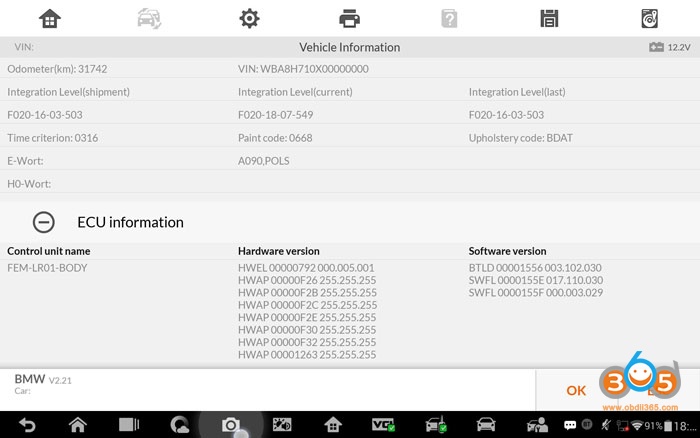Select the Odometer(km): 31742 entry
Image resolution: width=700 pixels, height=438 pixels.
point(57,69)
